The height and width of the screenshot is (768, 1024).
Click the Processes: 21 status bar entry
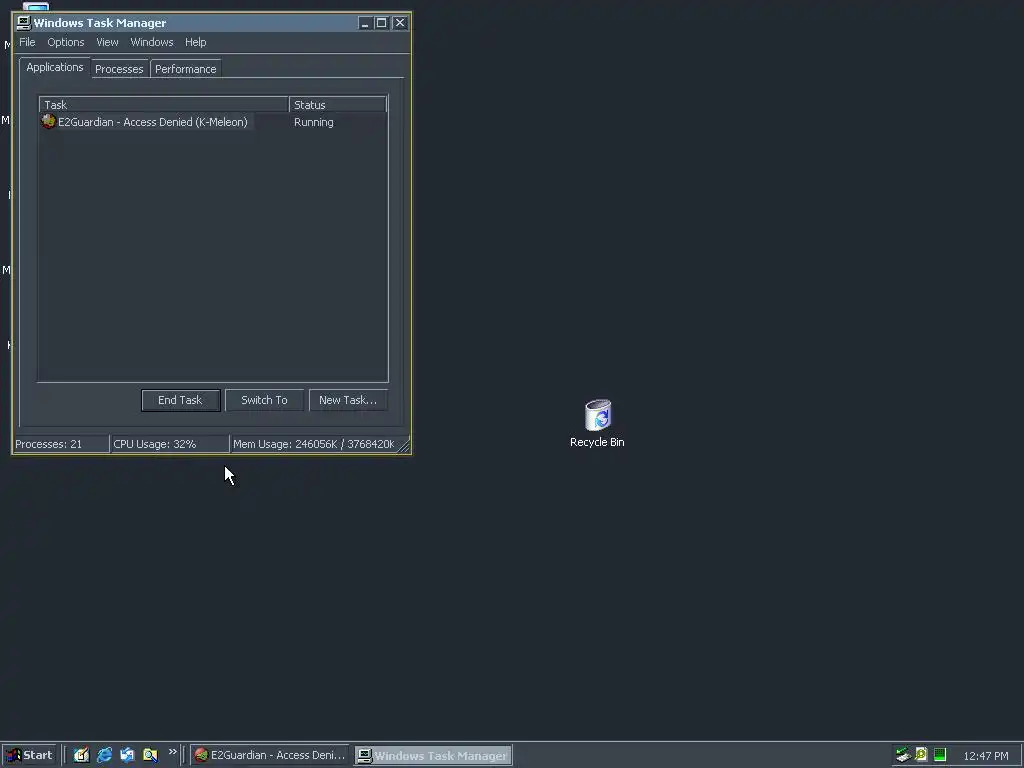pyautogui.click(x=61, y=444)
